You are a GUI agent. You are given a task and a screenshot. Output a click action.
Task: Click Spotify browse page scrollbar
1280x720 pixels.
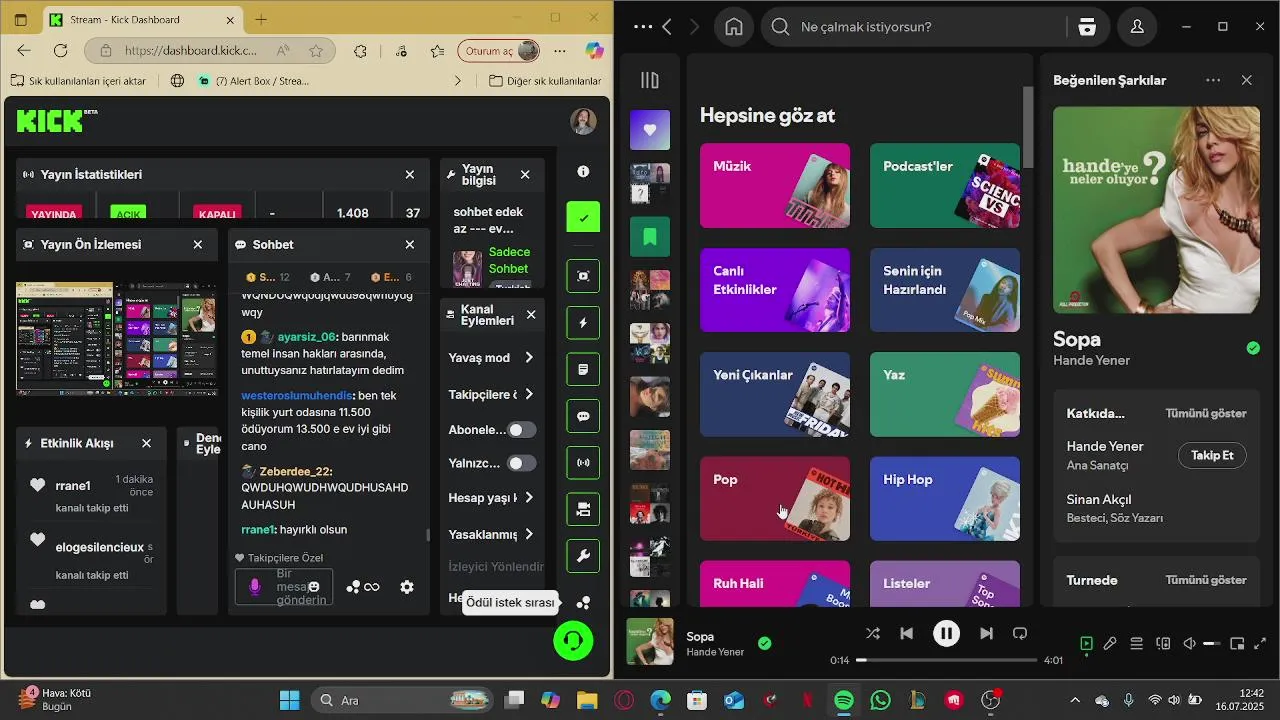tap(1028, 127)
